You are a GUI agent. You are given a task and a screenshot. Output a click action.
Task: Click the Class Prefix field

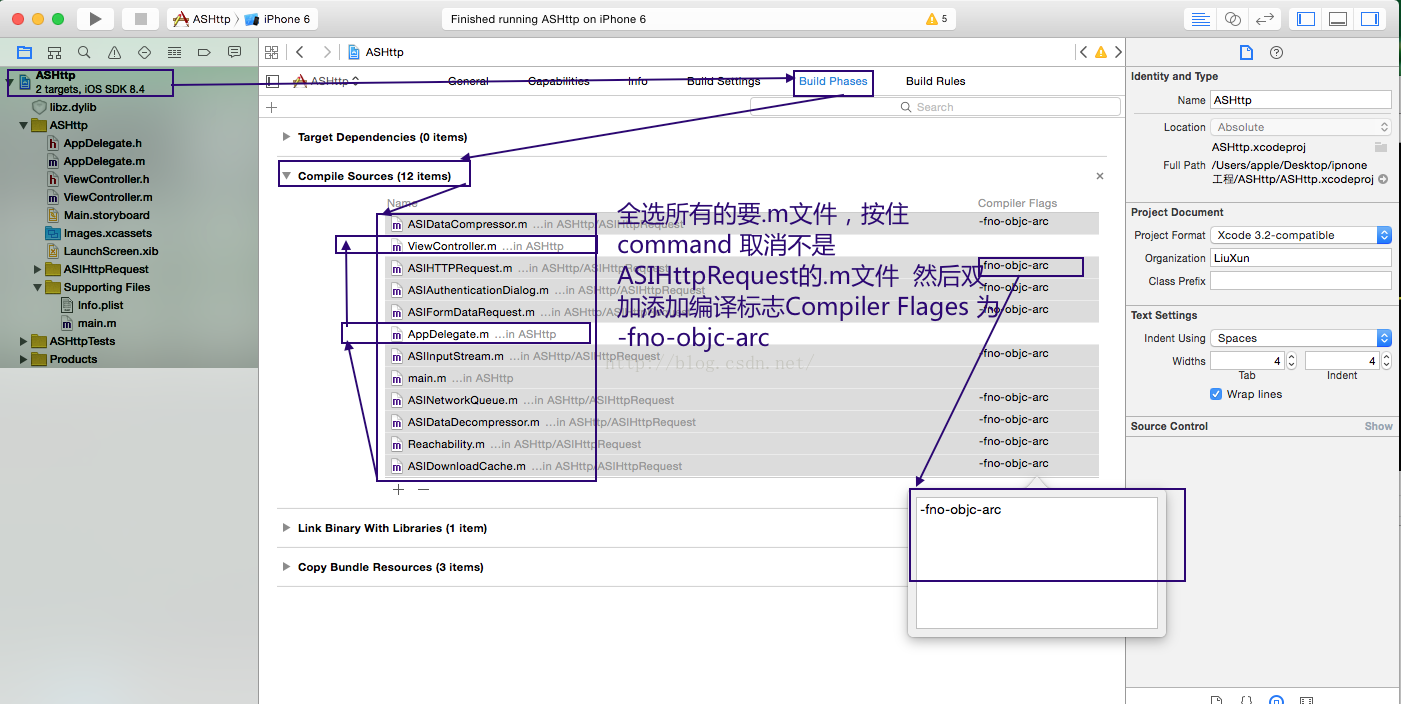pos(1301,281)
